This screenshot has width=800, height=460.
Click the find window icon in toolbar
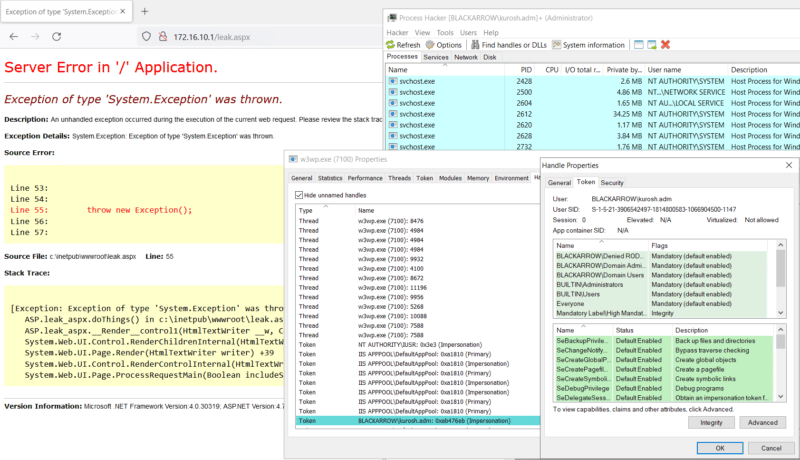pos(638,45)
